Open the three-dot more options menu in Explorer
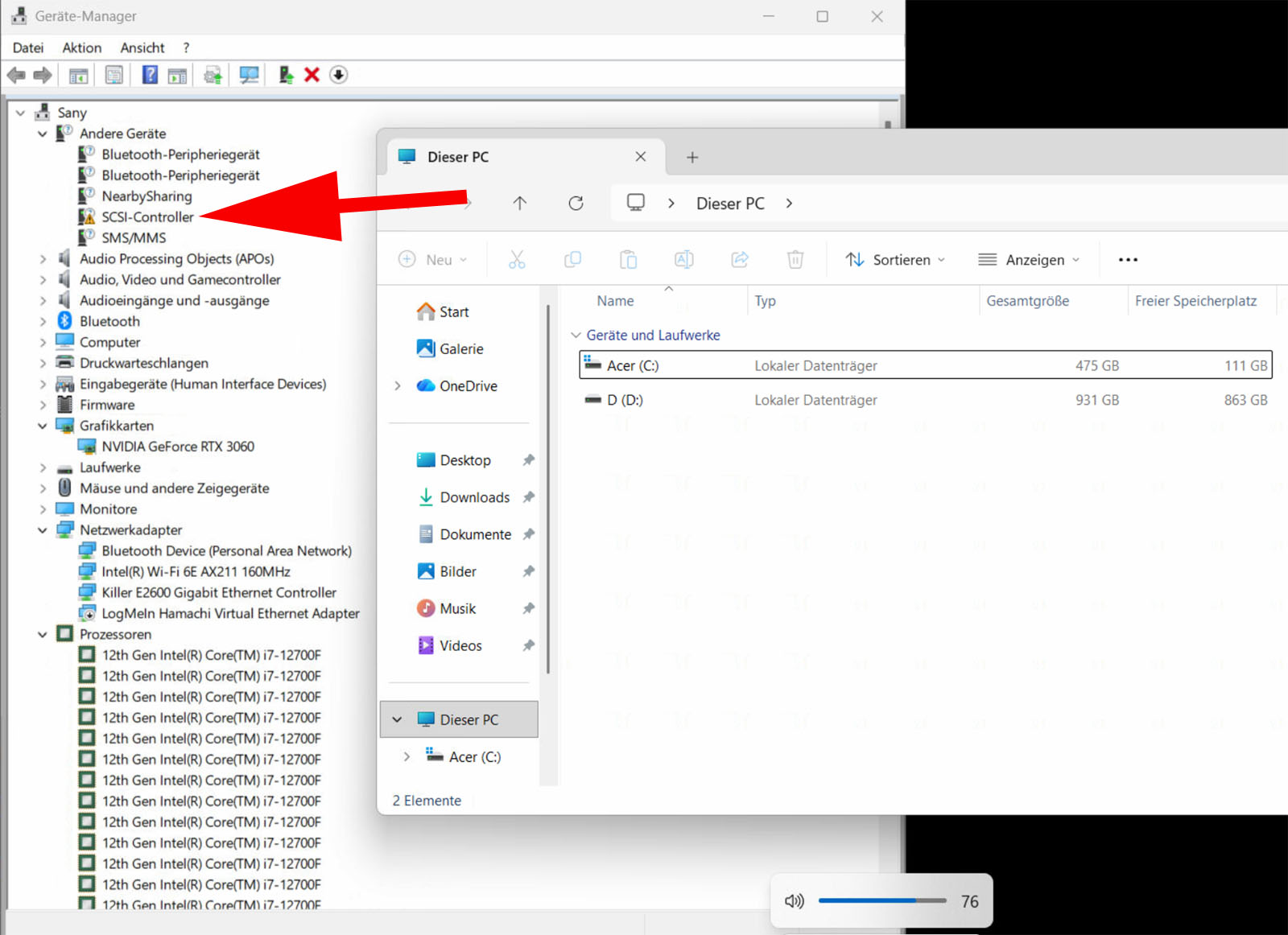 coord(1128,260)
